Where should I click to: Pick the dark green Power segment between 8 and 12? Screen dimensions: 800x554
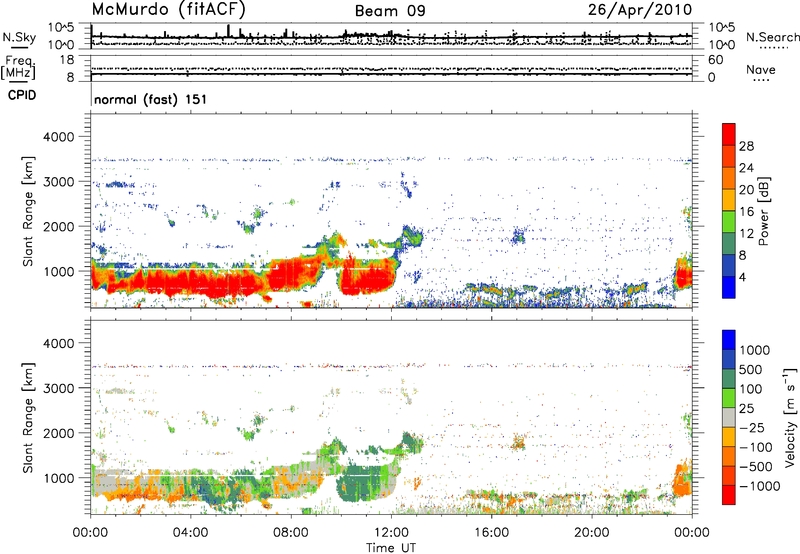[729, 243]
